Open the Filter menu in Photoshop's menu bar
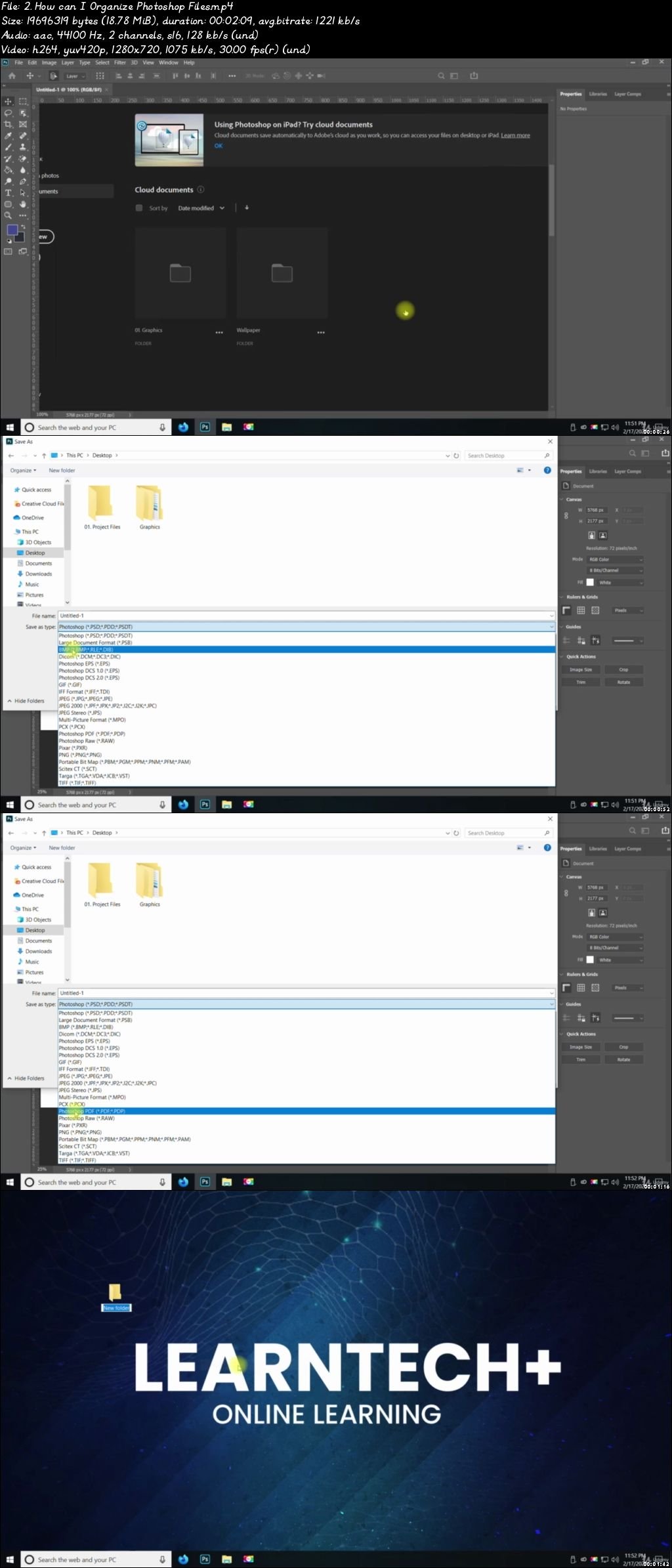 coord(120,63)
